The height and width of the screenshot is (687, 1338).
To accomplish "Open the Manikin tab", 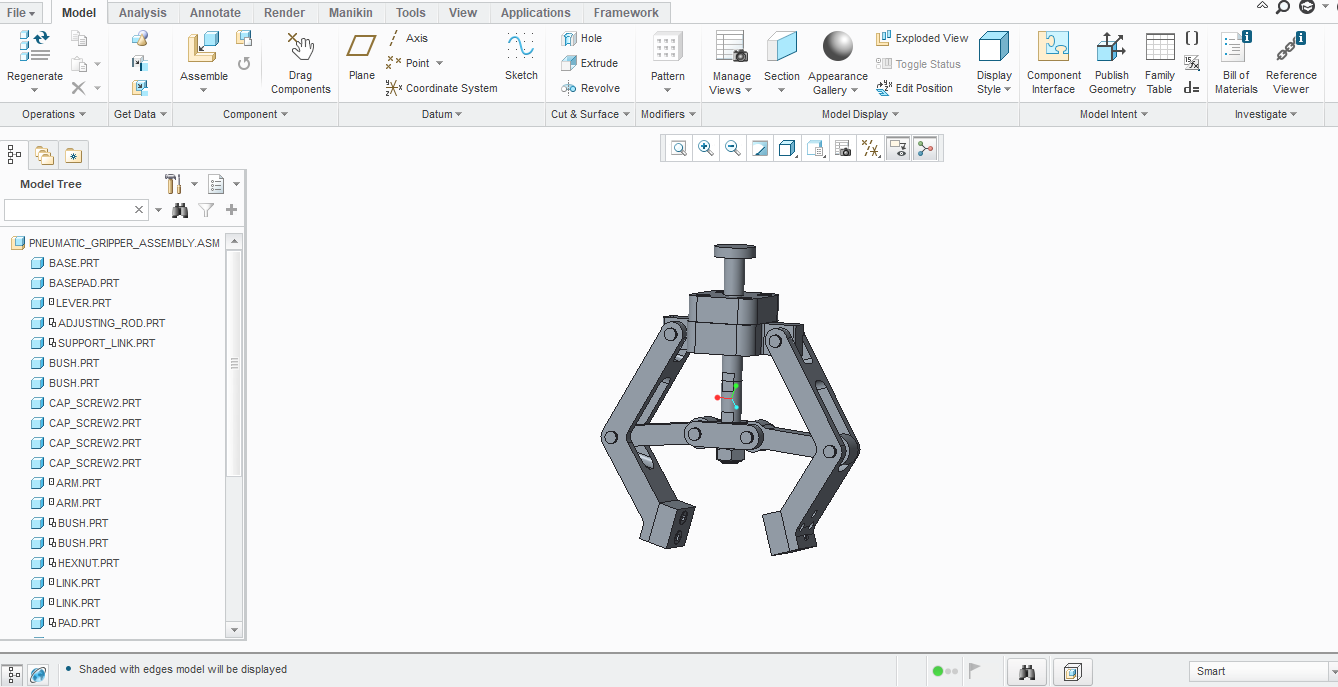I will pyautogui.click(x=351, y=13).
